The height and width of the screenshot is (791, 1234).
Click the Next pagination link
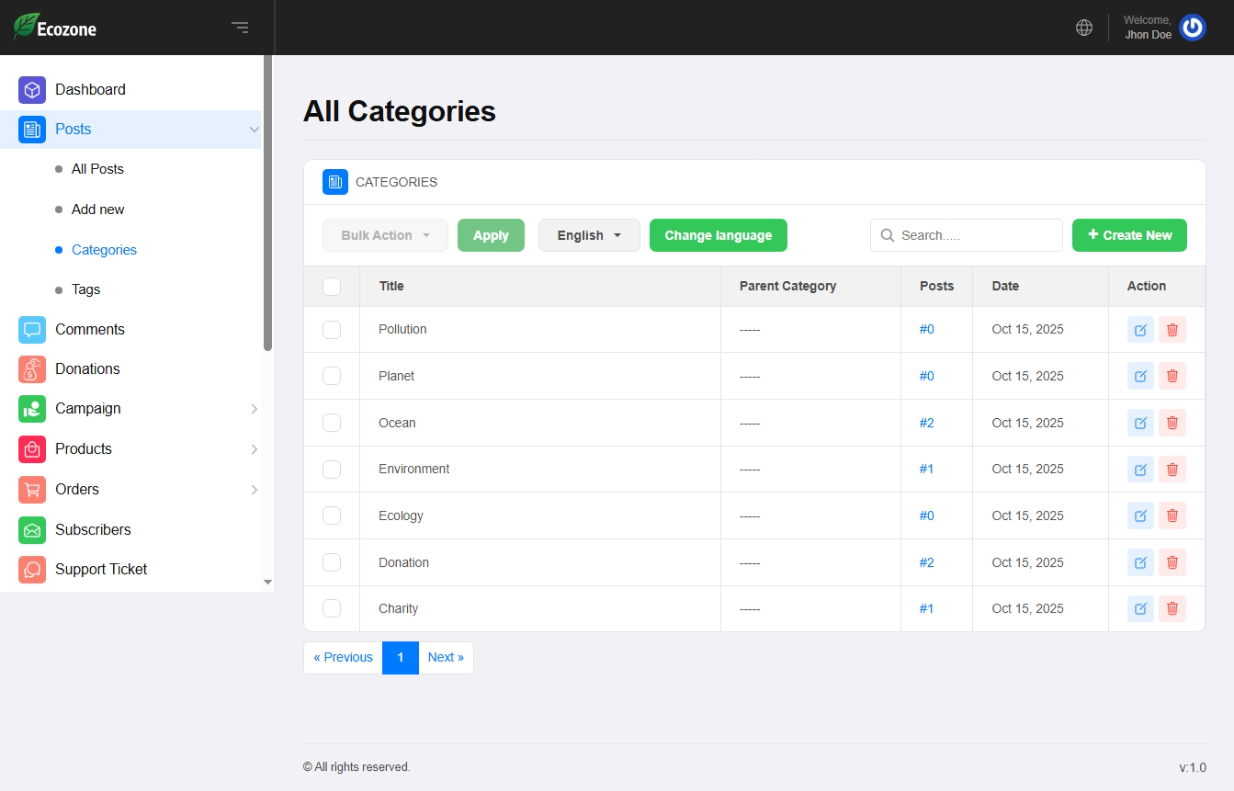tap(445, 658)
